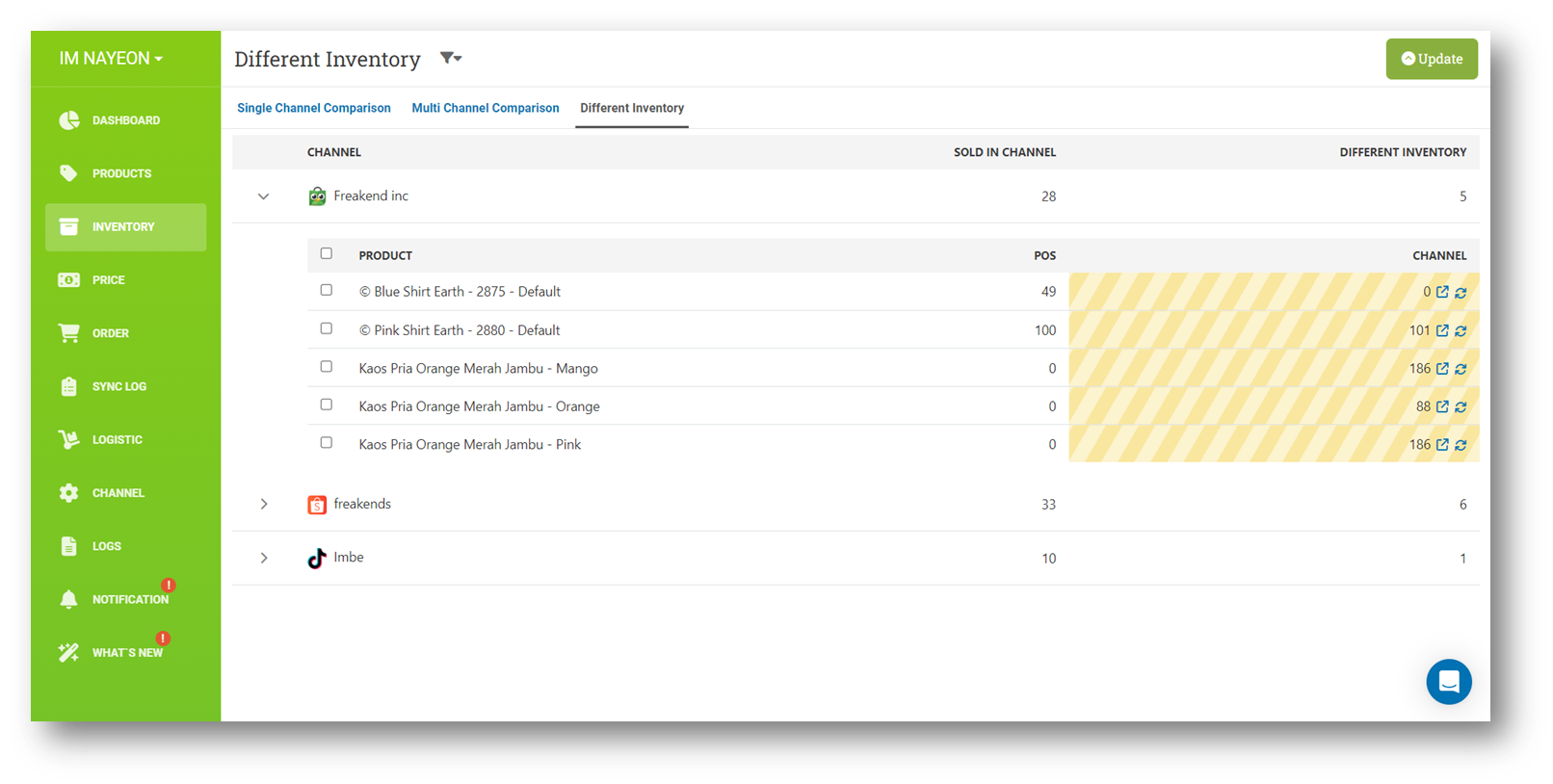Click the Pink Shirt Earth - 2880 product name

coord(460,330)
